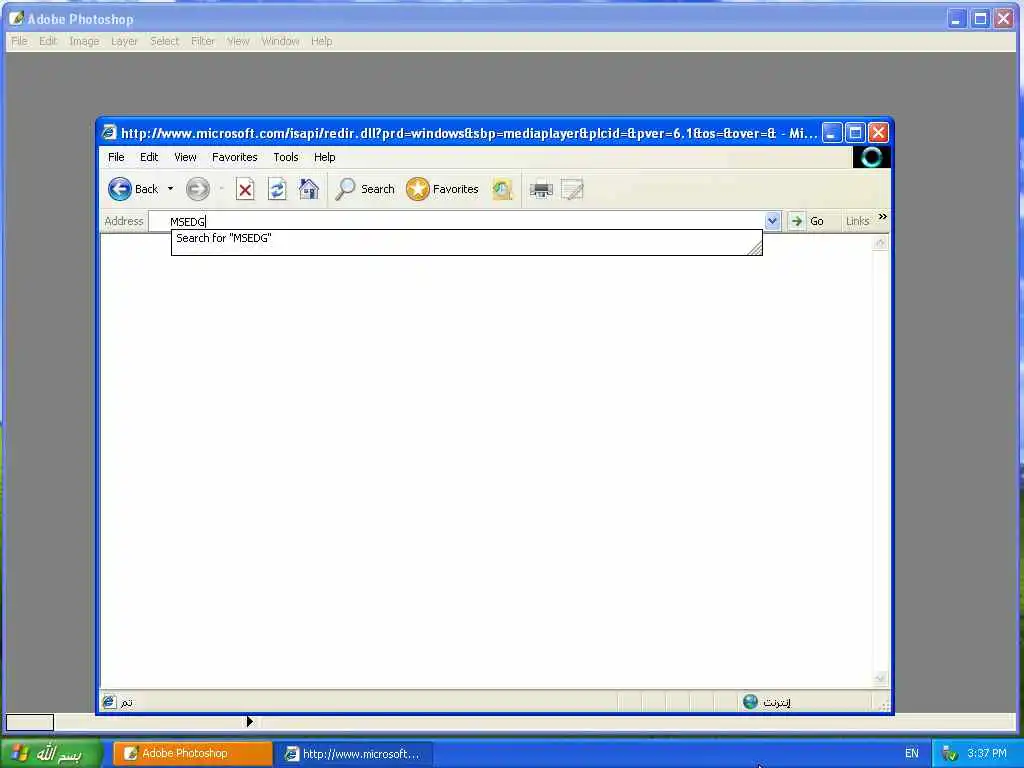The width and height of the screenshot is (1024, 768).
Task: Click the browser scrollbar down arrow
Action: coord(880,679)
